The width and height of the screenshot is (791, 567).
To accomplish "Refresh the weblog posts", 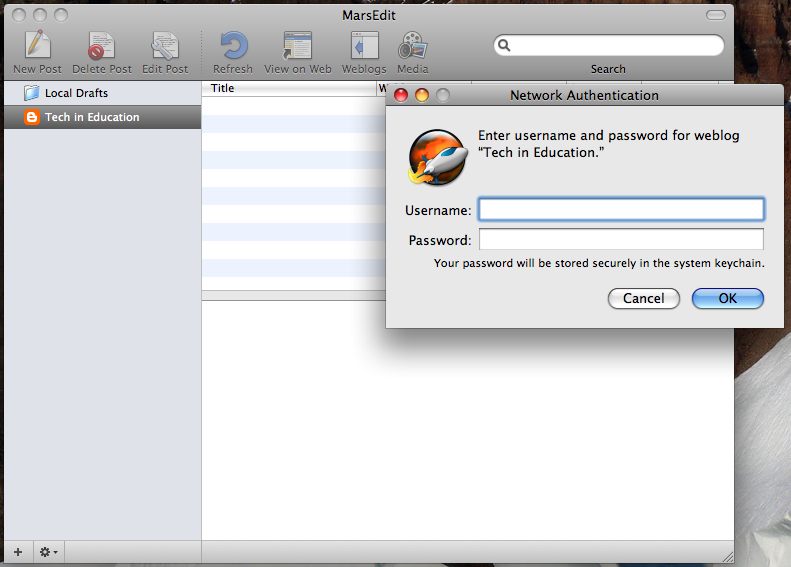I will pos(233,45).
